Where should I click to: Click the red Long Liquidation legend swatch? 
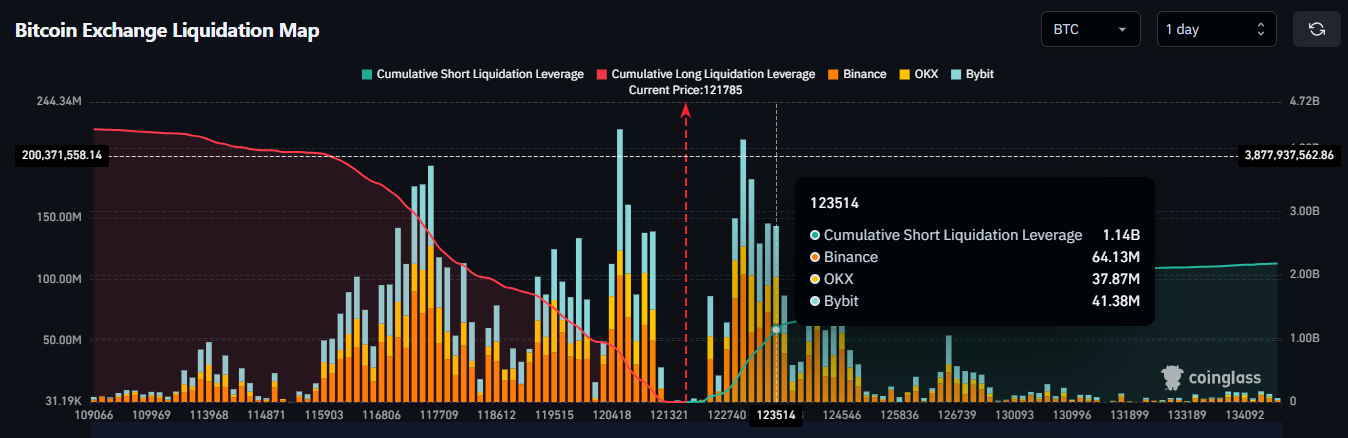tap(602, 74)
